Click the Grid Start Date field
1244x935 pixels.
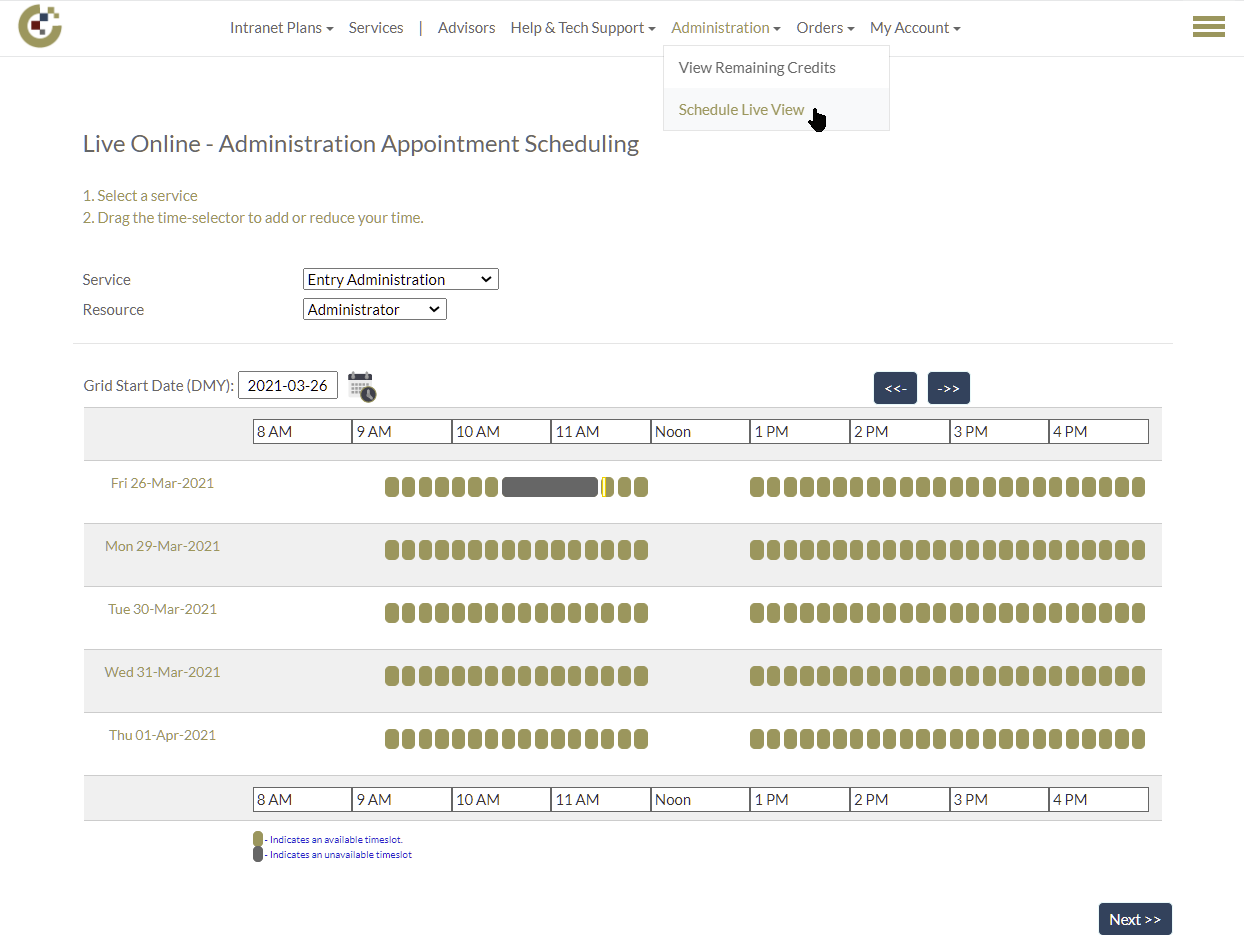(x=288, y=385)
